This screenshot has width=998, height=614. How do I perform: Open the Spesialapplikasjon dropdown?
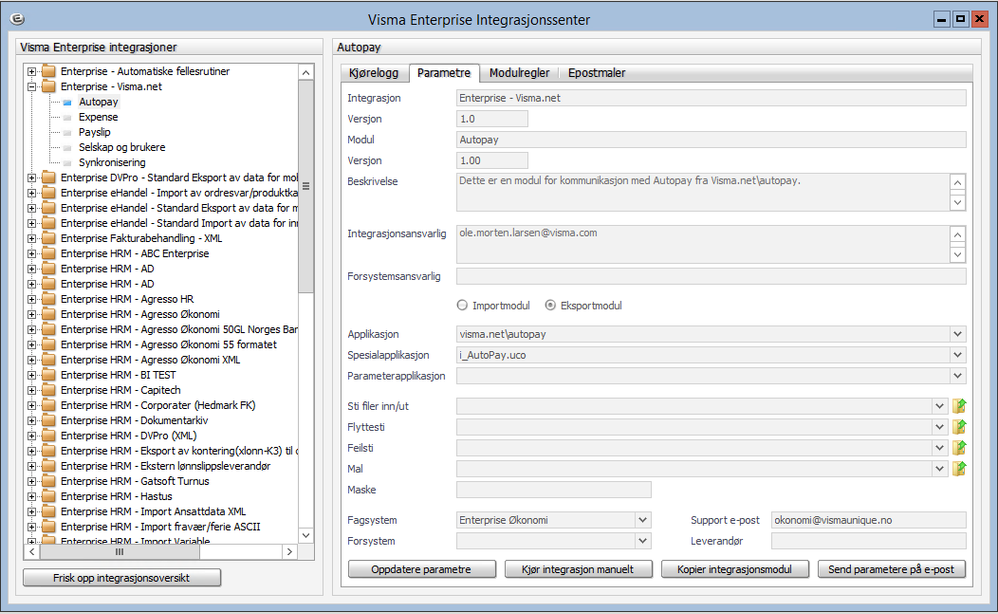click(x=958, y=355)
